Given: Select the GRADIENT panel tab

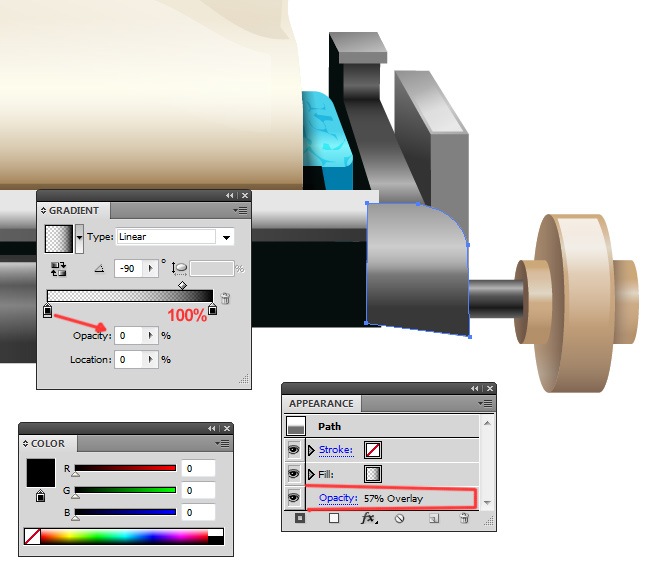Looking at the screenshot, I should pyautogui.click(x=74, y=211).
